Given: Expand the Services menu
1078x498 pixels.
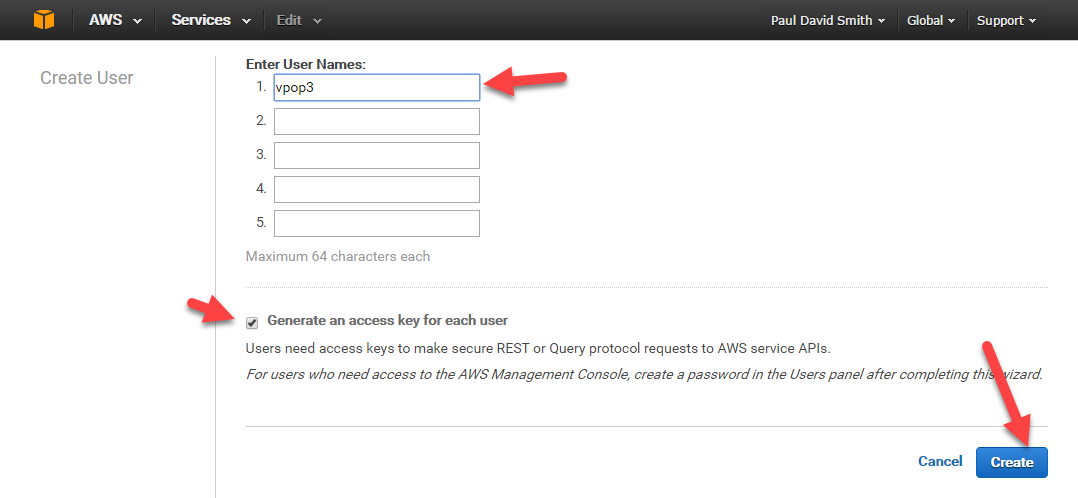Looking at the screenshot, I should [208, 20].
